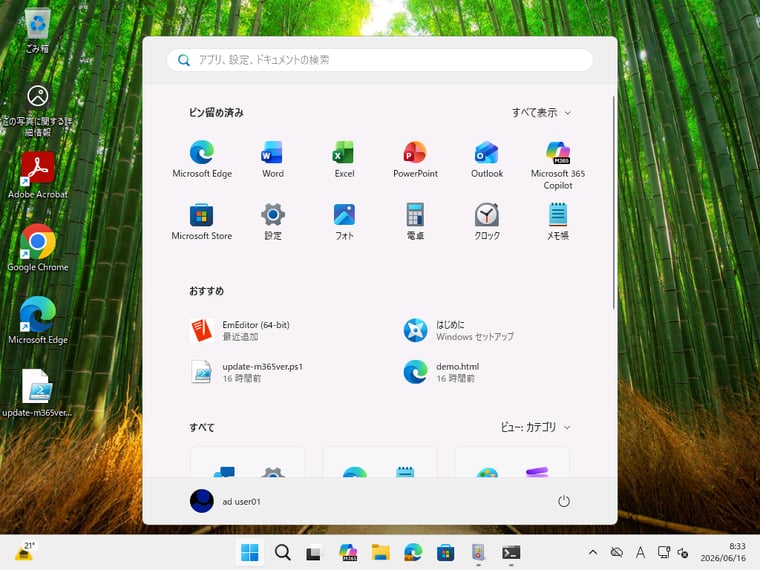Open Microsoft 365 Copilot on taskbar
The width and height of the screenshot is (760, 570).
(348, 553)
